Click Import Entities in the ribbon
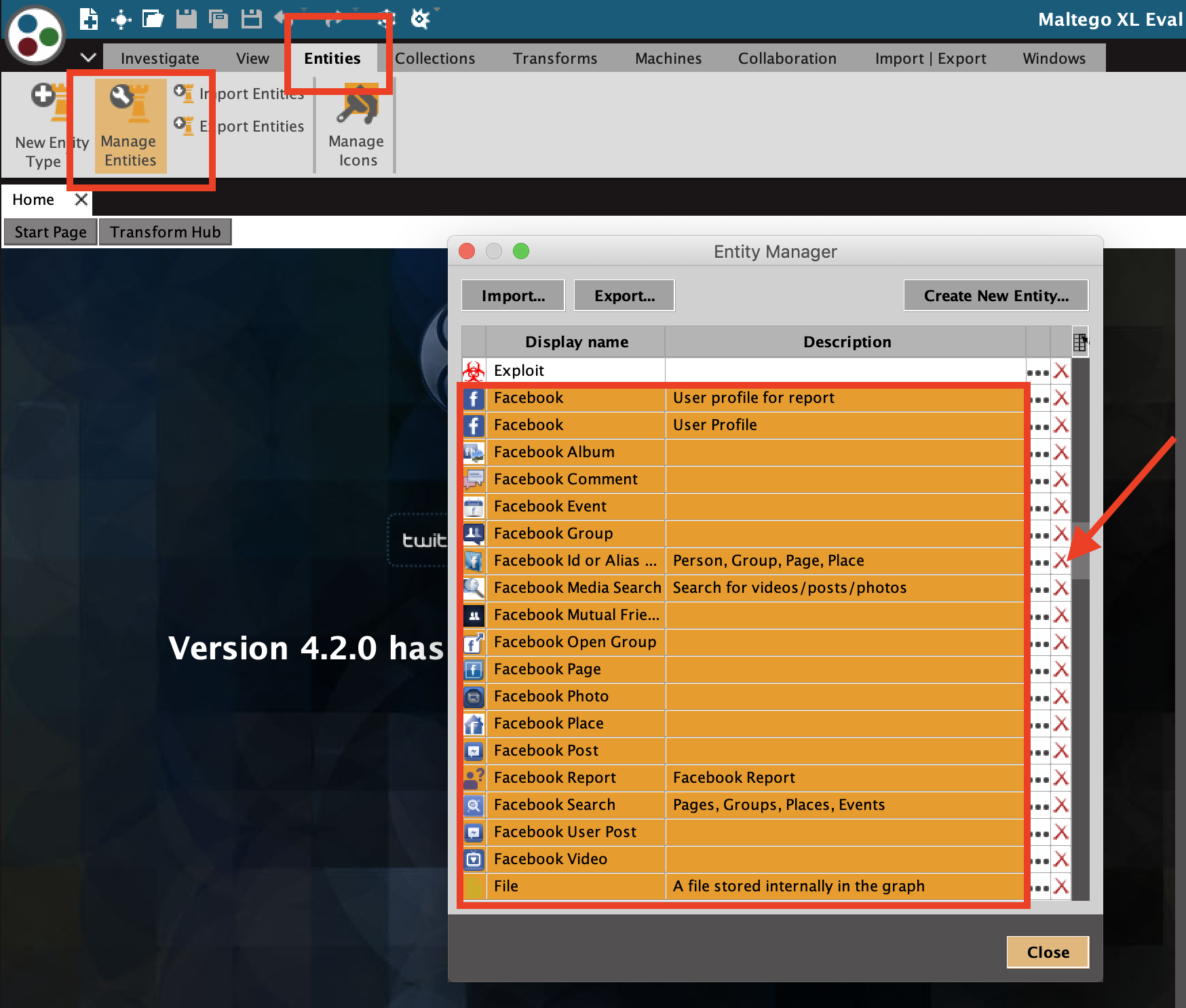The width and height of the screenshot is (1186, 1008). (239, 94)
